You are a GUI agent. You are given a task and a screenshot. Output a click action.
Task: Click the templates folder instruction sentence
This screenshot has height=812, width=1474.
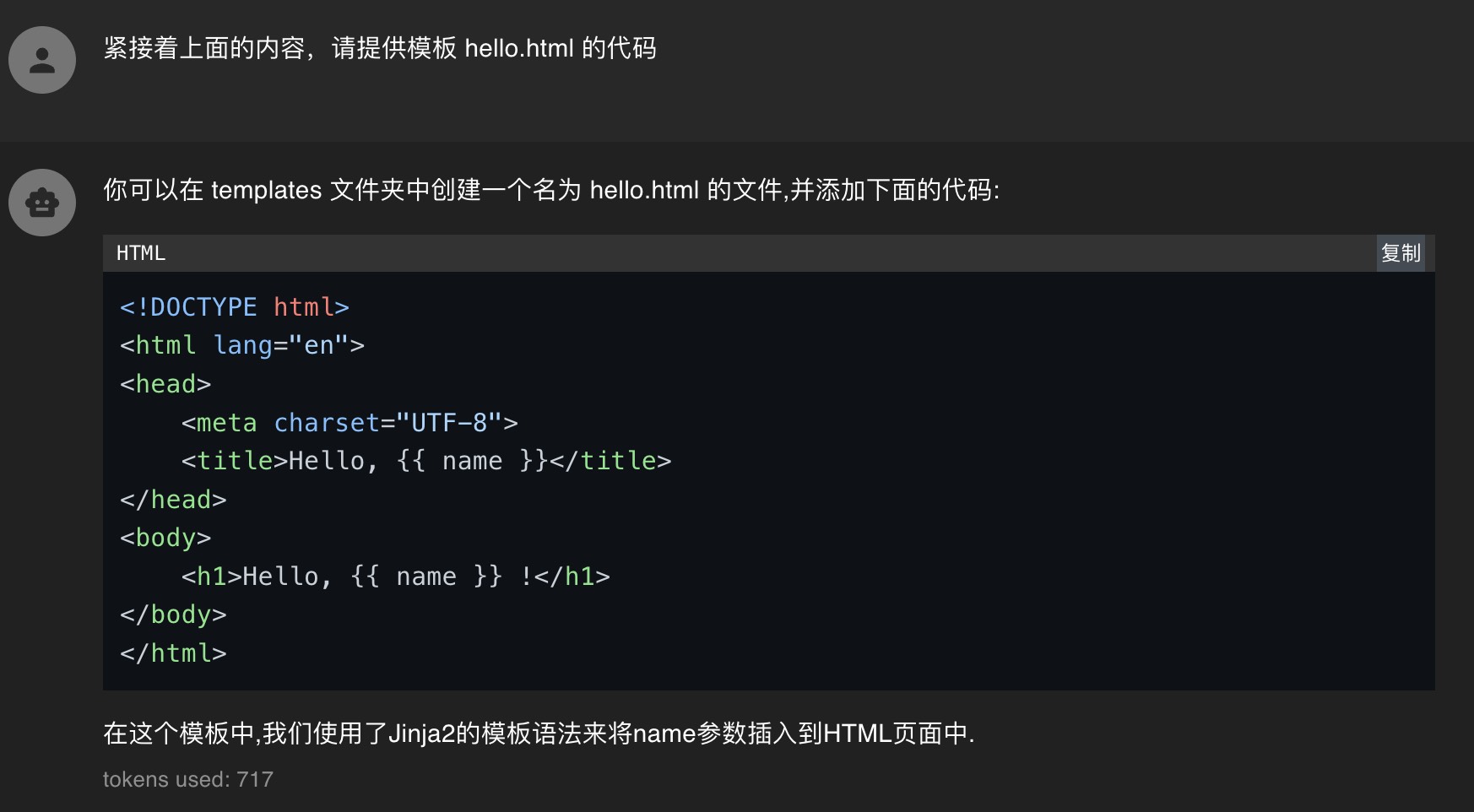[x=551, y=190]
